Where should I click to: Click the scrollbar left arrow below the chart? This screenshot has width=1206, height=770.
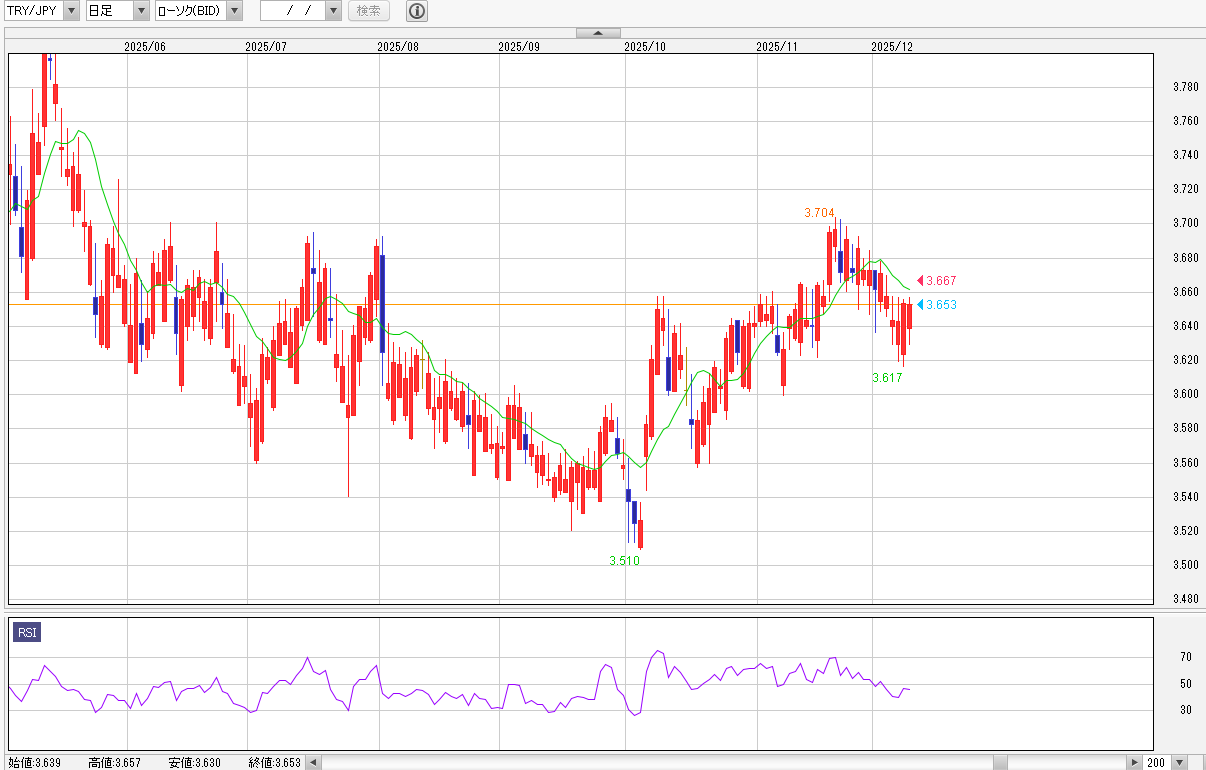314,762
